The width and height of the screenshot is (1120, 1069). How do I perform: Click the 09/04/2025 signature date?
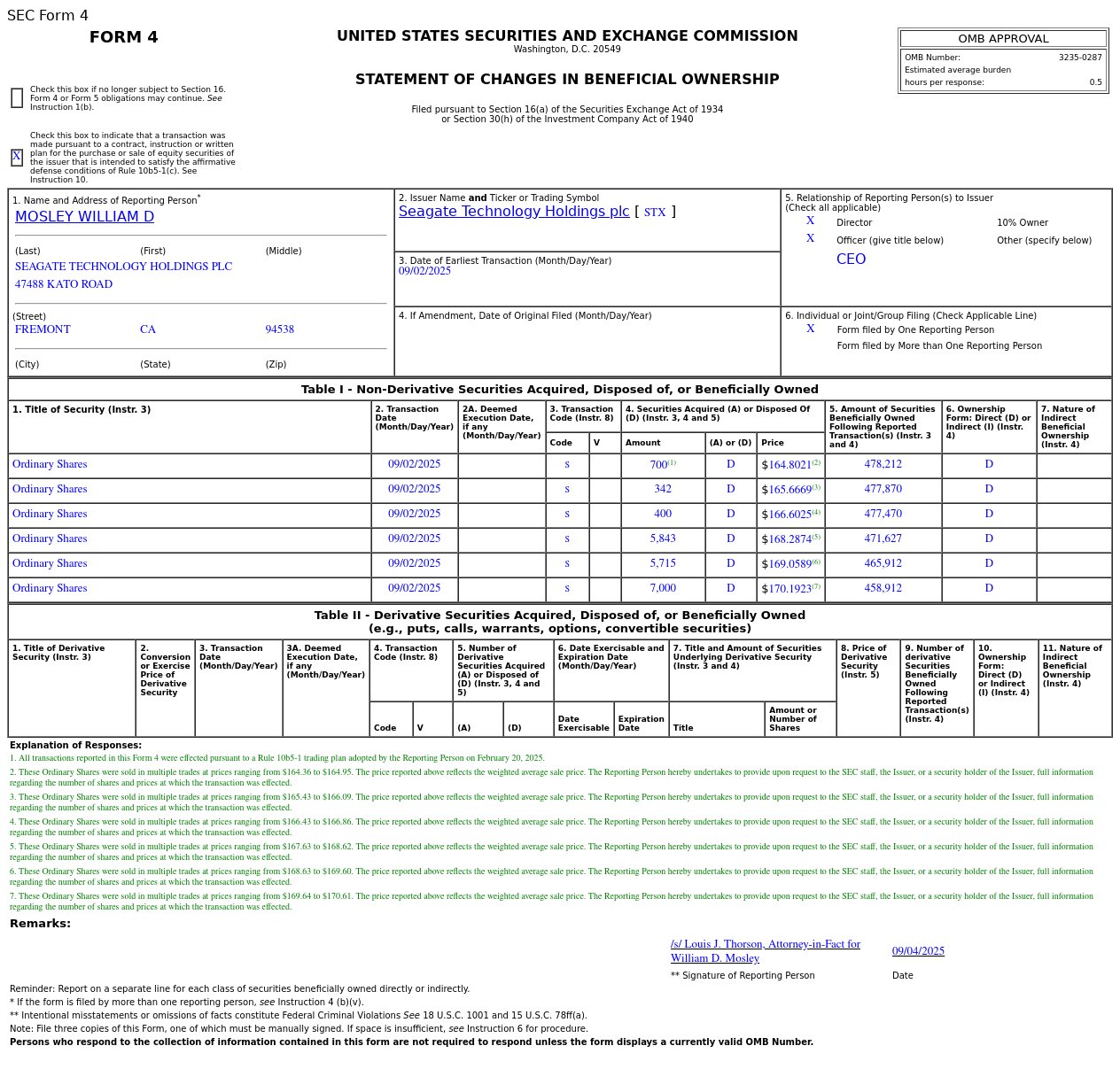pos(918,951)
